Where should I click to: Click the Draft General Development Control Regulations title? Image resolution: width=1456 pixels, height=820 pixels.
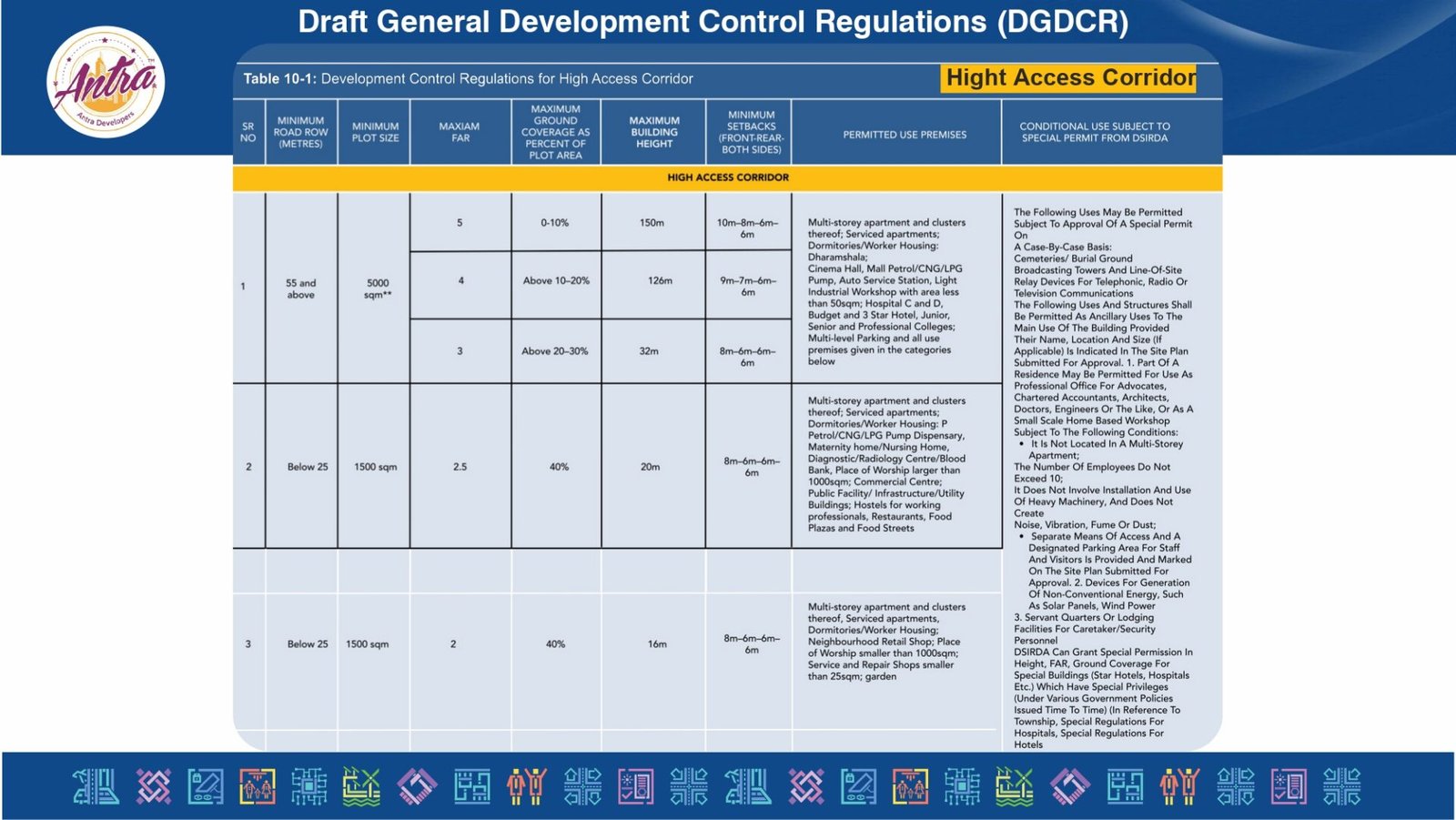click(713, 22)
